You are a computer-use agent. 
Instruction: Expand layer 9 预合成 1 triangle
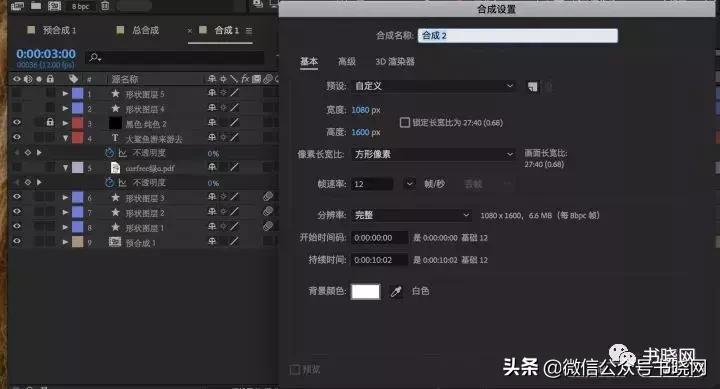[65, 242]
